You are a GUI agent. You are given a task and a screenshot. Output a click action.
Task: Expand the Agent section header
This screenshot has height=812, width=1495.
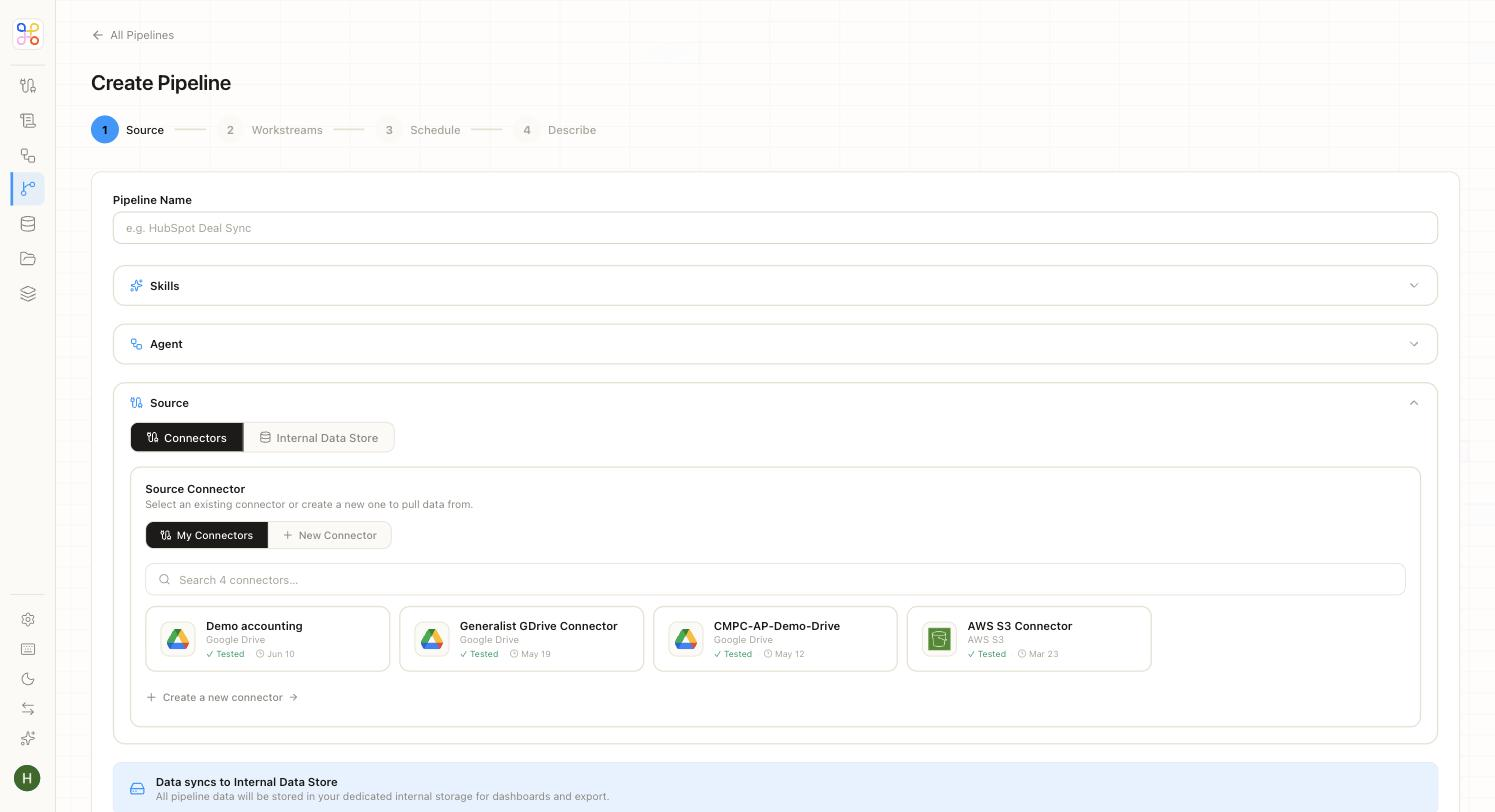(775, 344)
